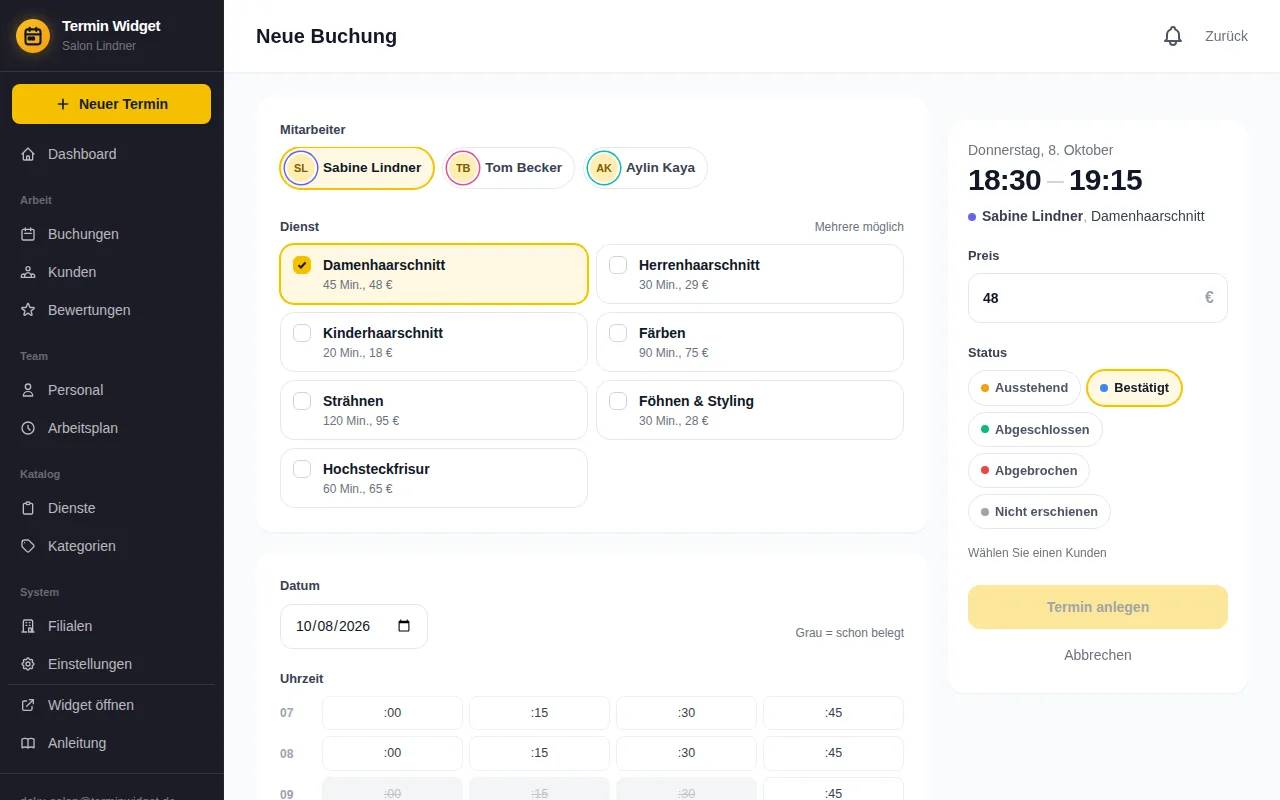1280x800 pixels.
Task: Click the Arbeitsplan clock icon
Action: coord(28,428)
